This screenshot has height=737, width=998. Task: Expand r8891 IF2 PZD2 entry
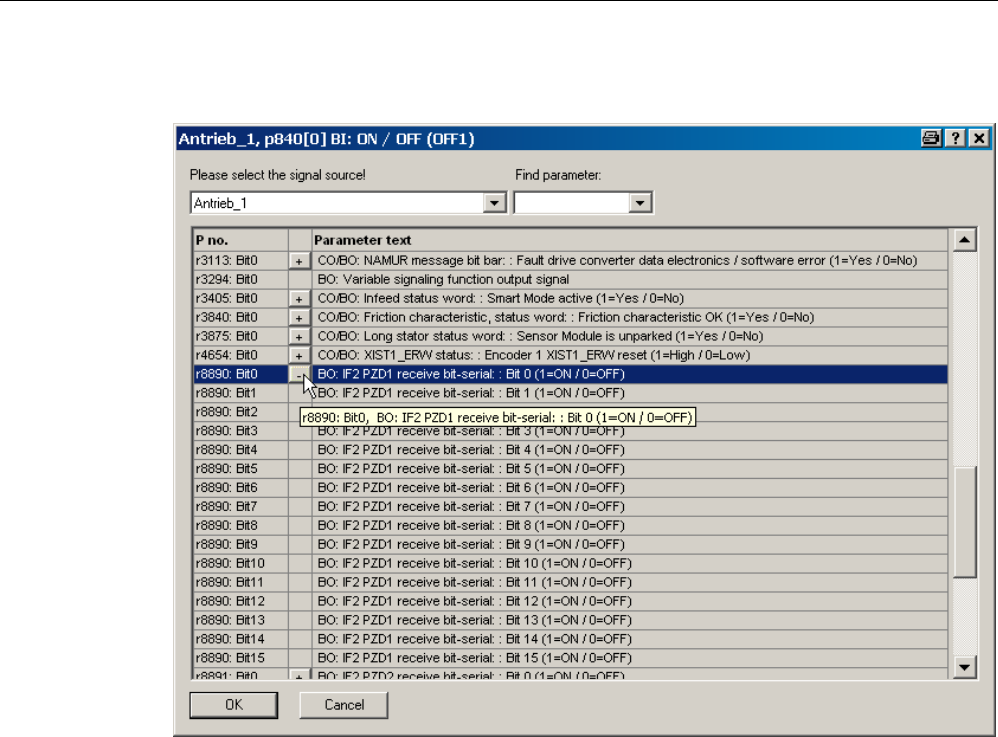pos(299,675)
